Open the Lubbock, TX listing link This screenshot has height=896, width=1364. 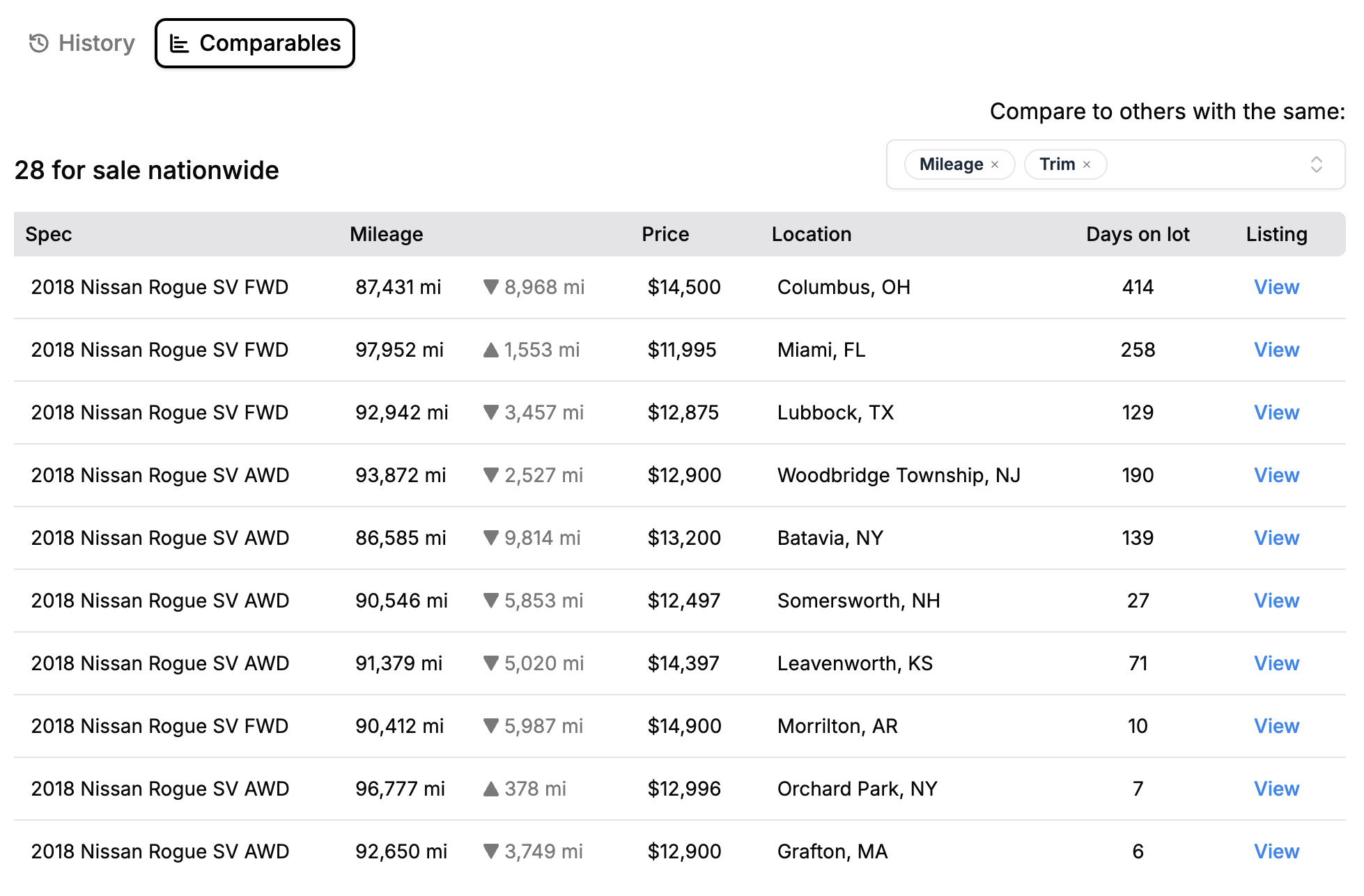[1276, 412]
